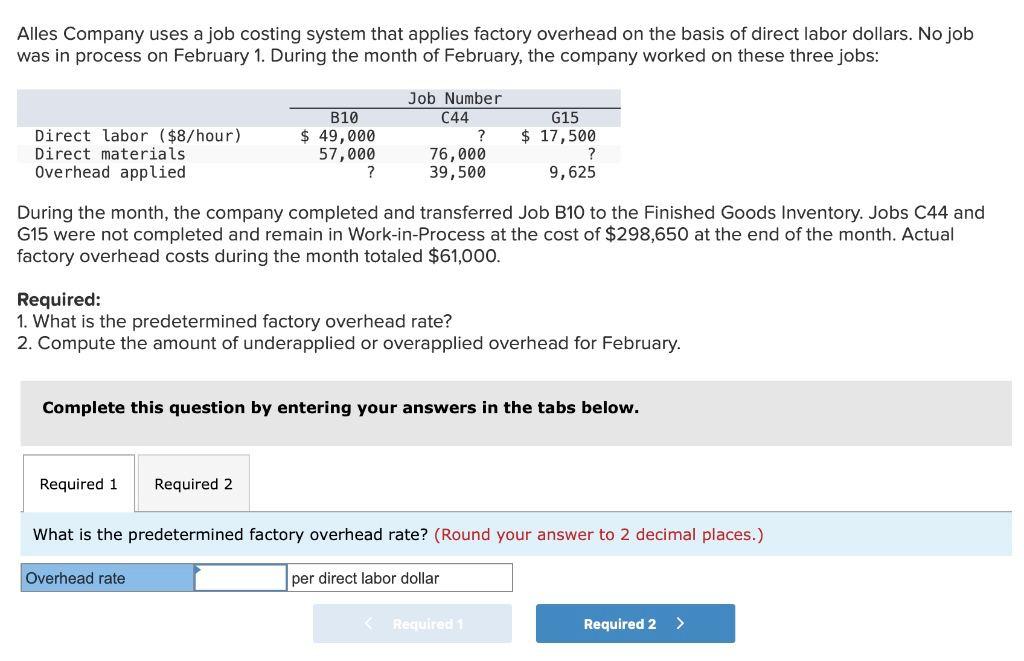Screen dimensions: 1024x661
Task: Switch to the Required 2 tab
Action: point(193,483)
